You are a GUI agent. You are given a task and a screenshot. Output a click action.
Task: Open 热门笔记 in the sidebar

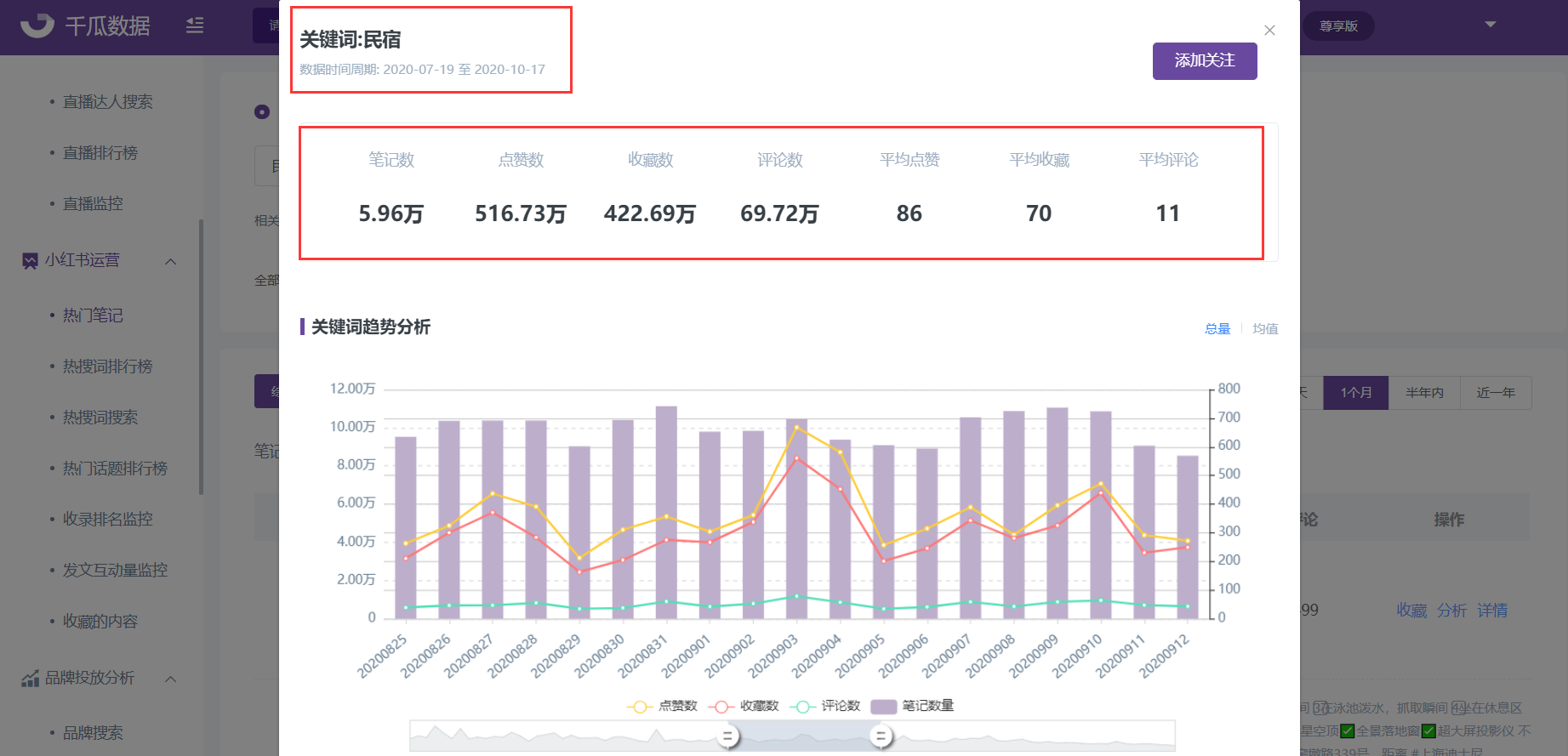tap(93, 315)
